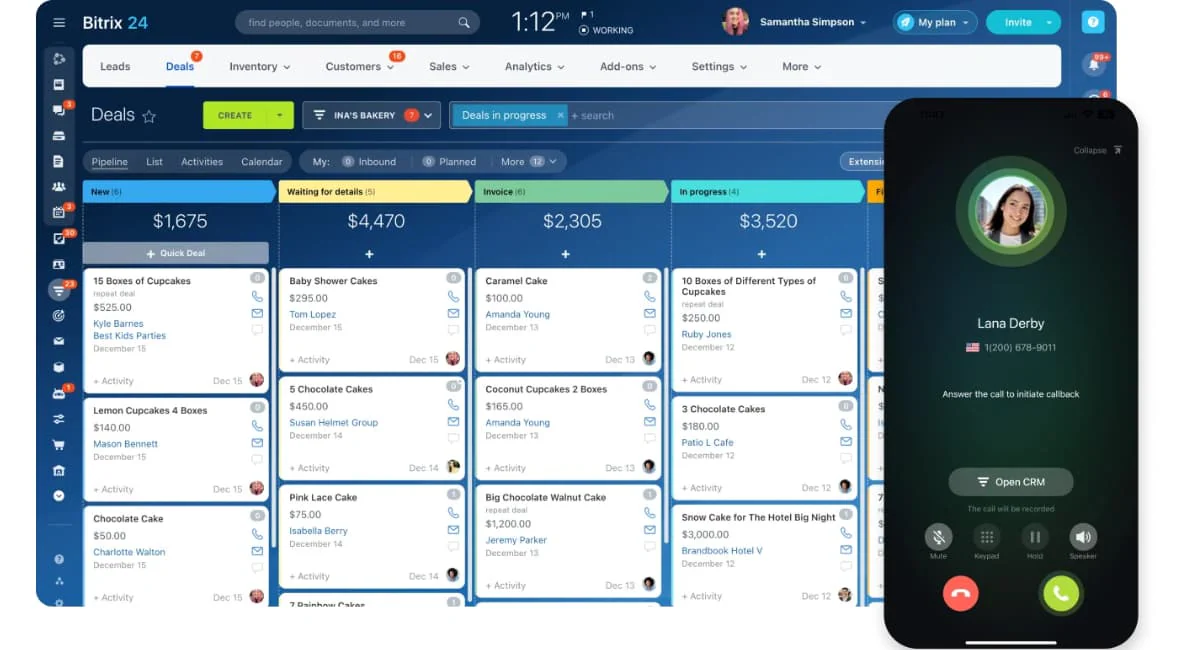
Task: Switch to the Leads tab
Action: pos(115,67)
